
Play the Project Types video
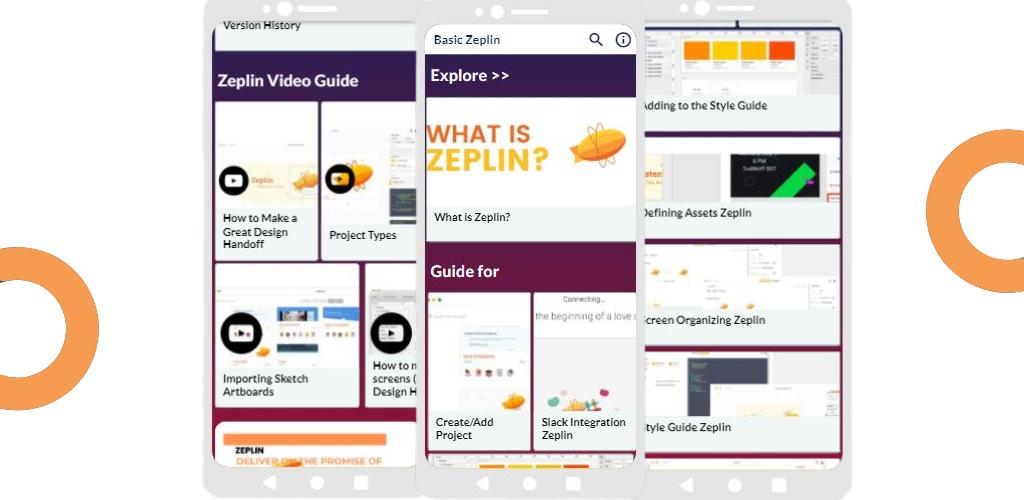[x=340, y=179]
